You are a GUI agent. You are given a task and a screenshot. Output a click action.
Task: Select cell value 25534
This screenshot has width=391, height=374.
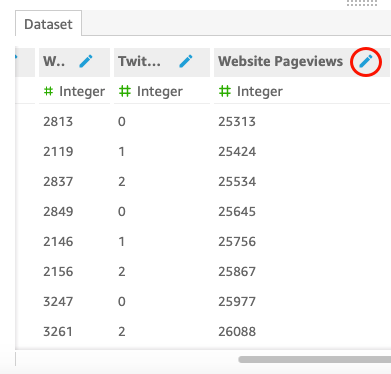[237, 182]
